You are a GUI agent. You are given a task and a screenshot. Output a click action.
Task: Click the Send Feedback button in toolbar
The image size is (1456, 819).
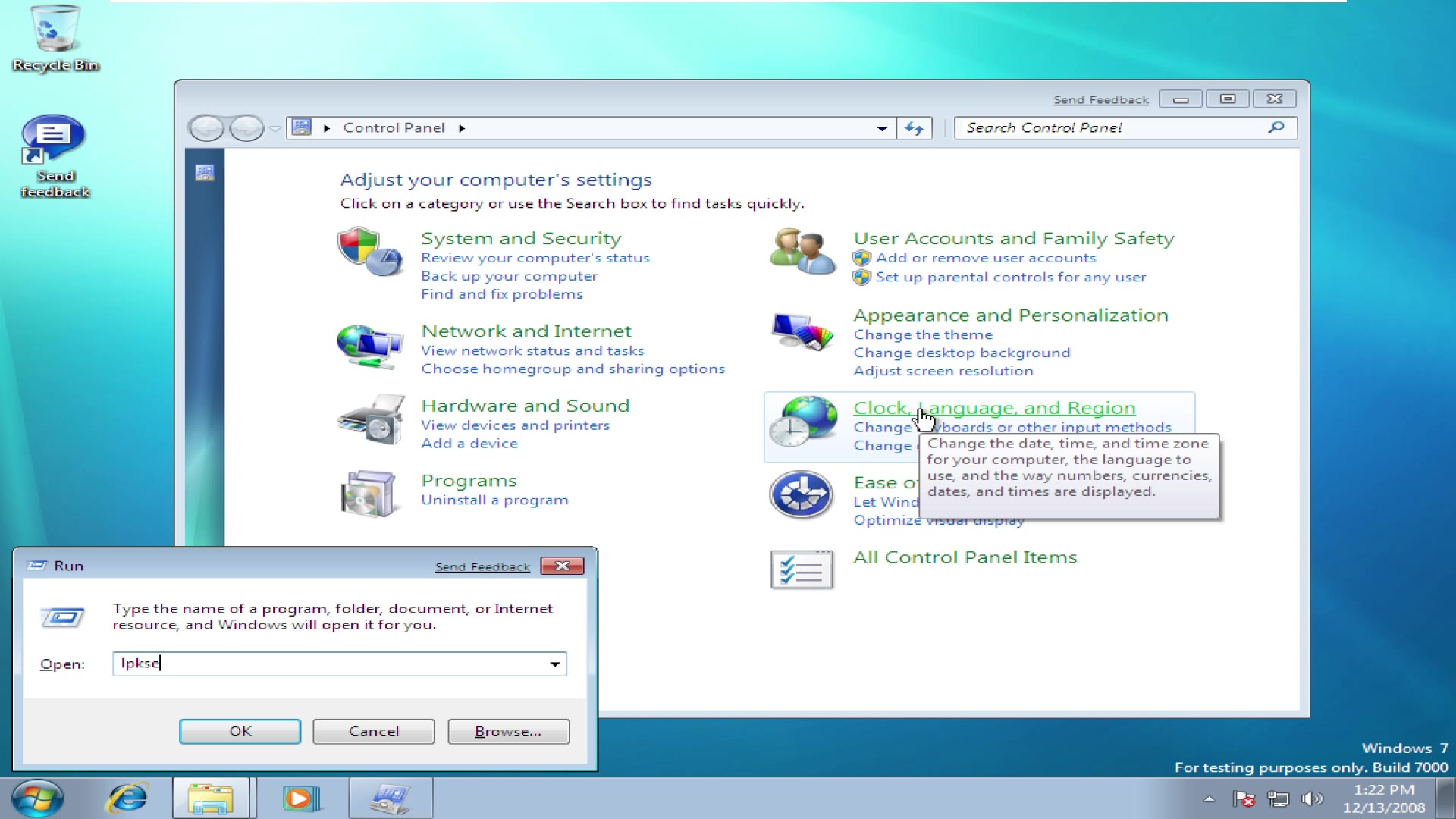[x=1100, y=98]
